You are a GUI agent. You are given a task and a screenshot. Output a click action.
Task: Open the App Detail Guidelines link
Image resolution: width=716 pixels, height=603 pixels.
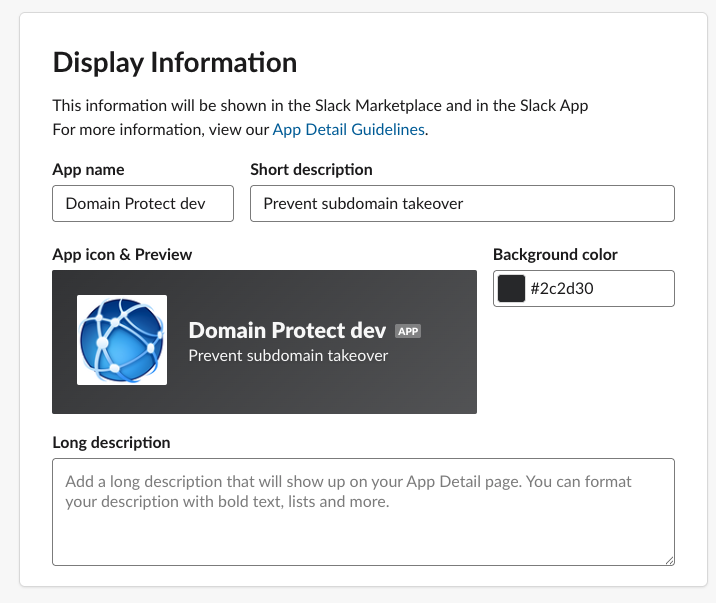349,130
